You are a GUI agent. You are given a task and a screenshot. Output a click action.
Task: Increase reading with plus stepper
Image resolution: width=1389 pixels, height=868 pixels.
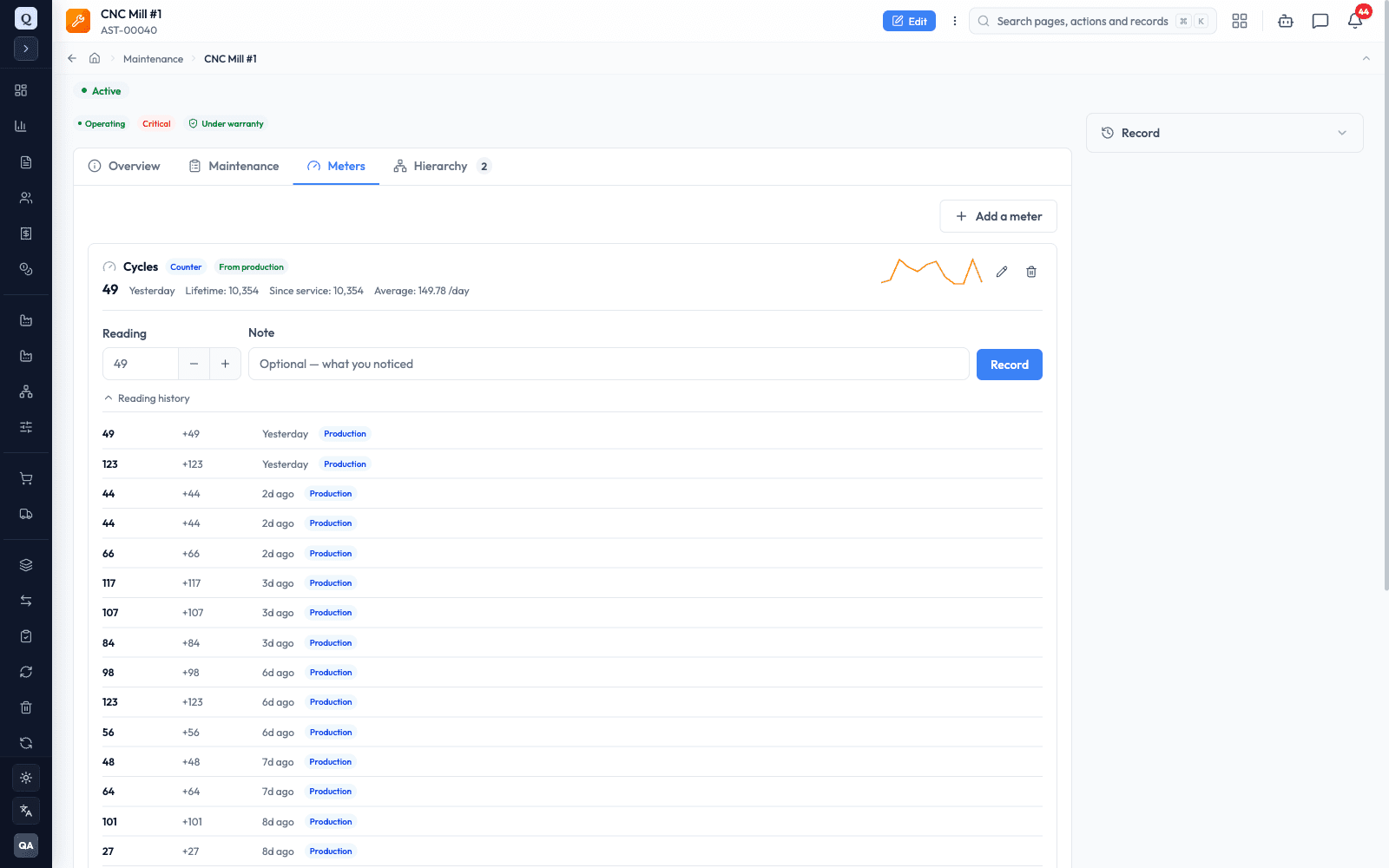pyautogui.click(x=225, y=364)
